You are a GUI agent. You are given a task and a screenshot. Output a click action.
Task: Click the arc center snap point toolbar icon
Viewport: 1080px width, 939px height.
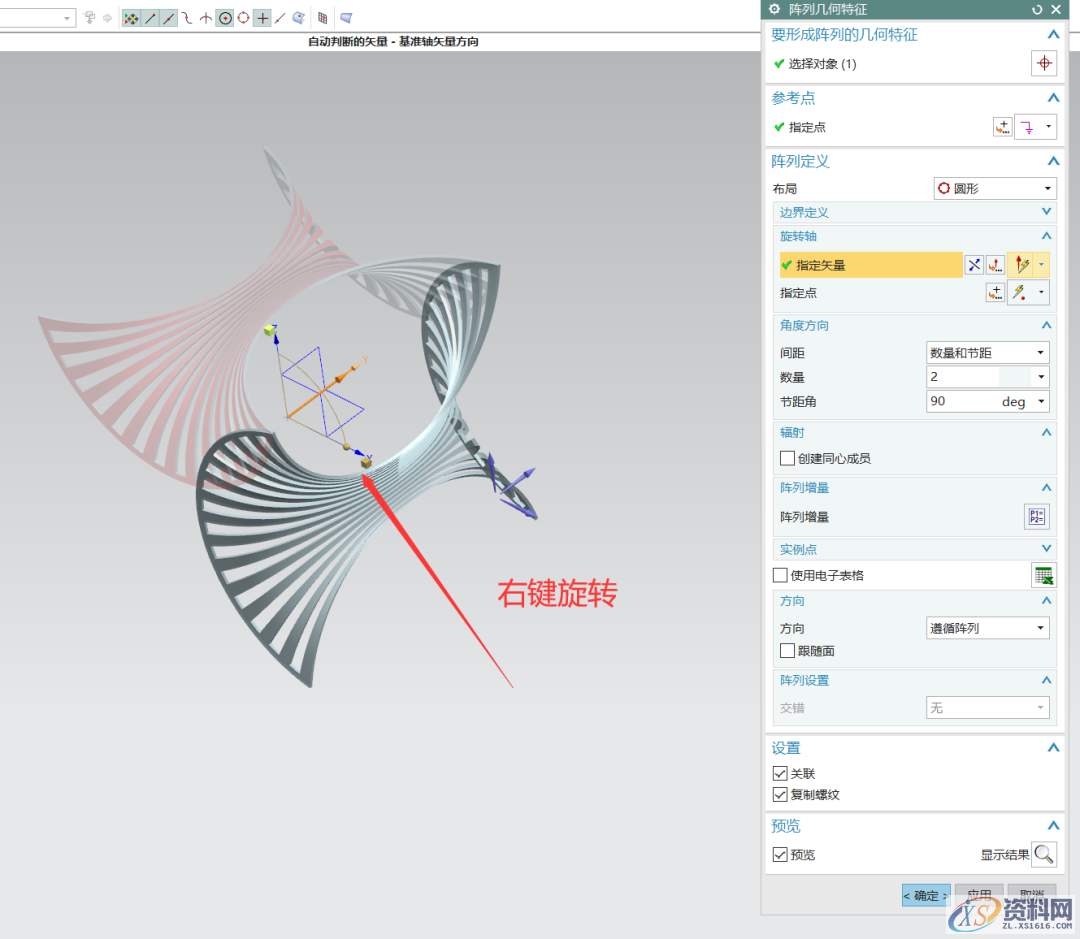225,18
